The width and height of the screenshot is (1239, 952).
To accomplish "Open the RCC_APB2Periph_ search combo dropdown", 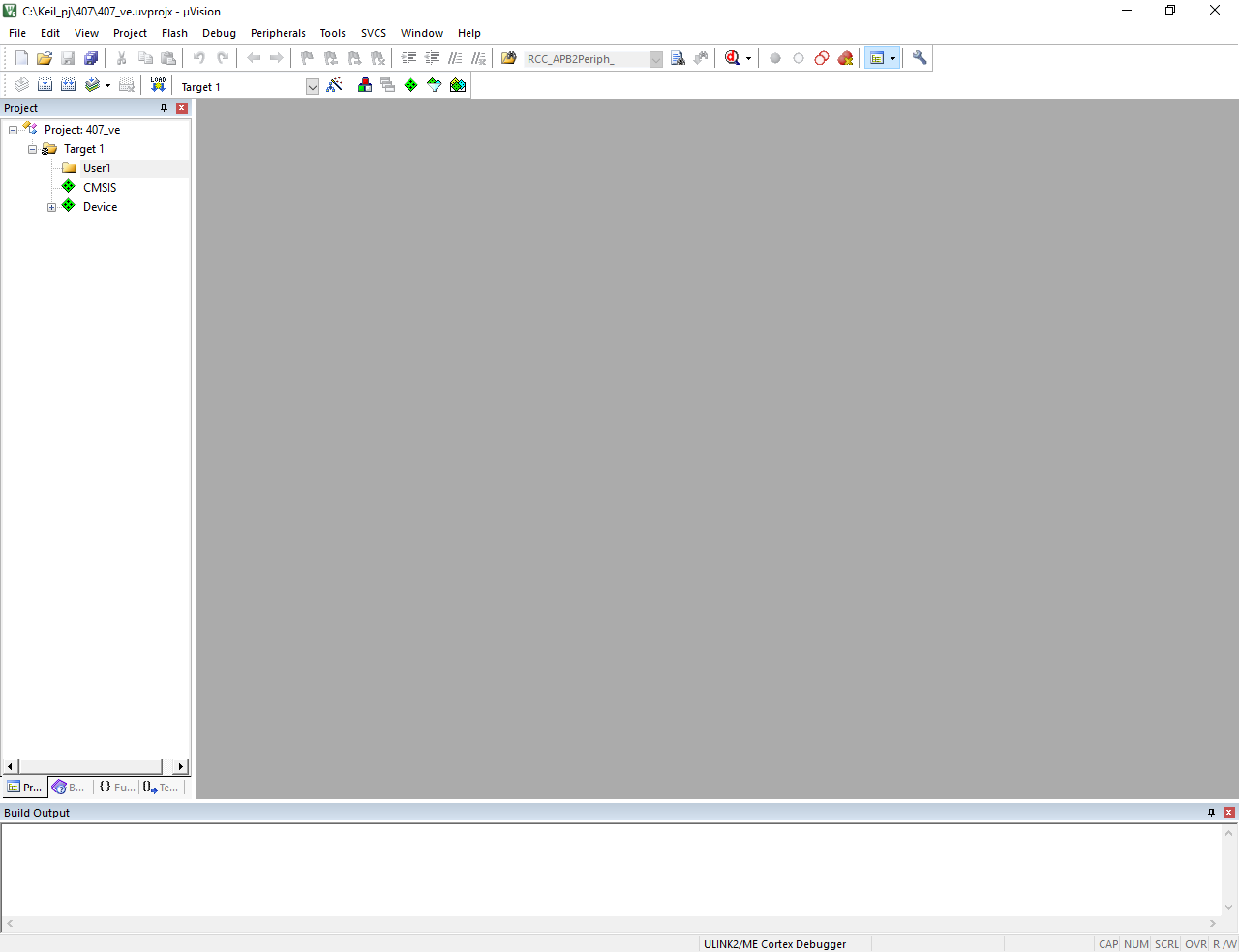I will (655, 59).
